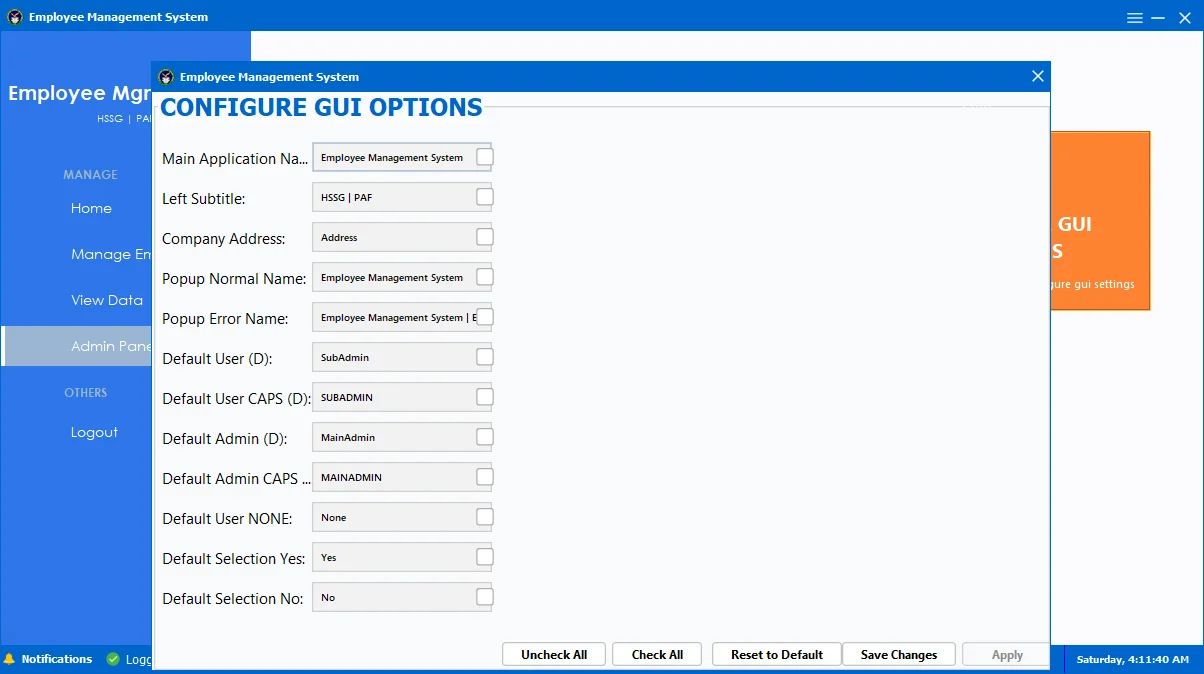Image resolution: width=1204 pixels, height=674 pixels.
Task: Click the main window app logo icon
Action: tap(15, 17)
